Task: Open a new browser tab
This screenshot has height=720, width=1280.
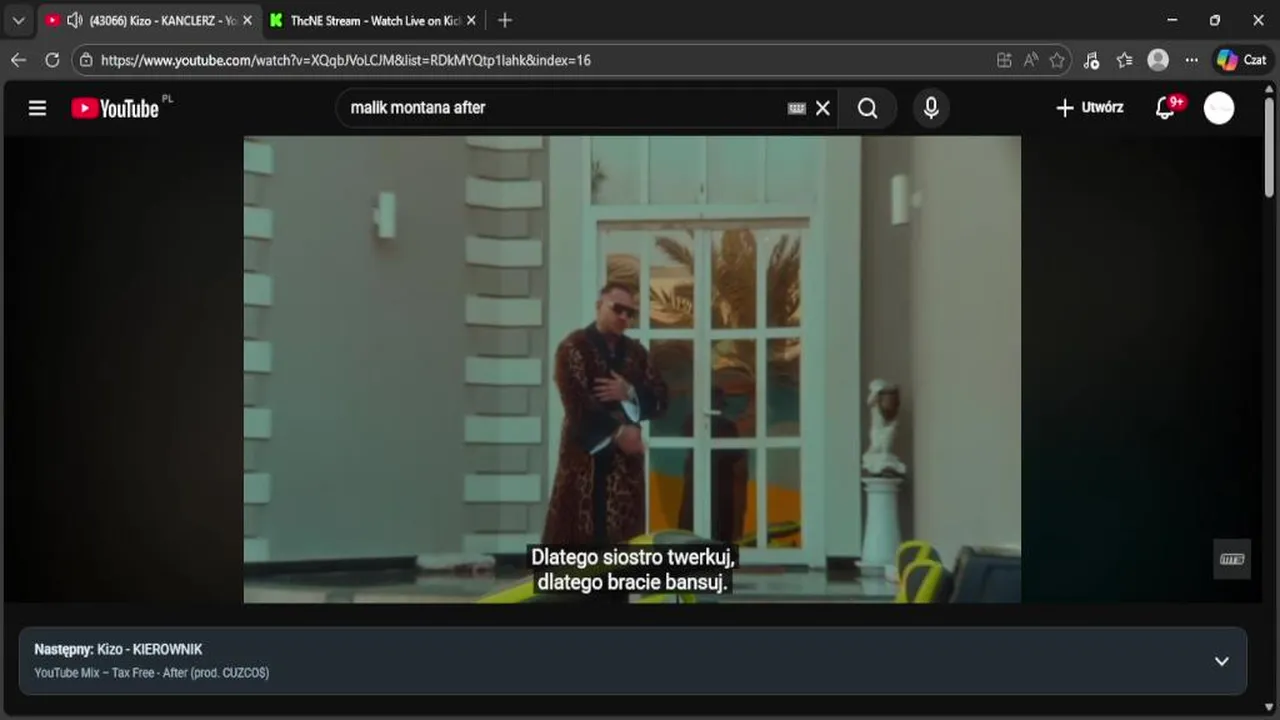Action: pos(505,20)
